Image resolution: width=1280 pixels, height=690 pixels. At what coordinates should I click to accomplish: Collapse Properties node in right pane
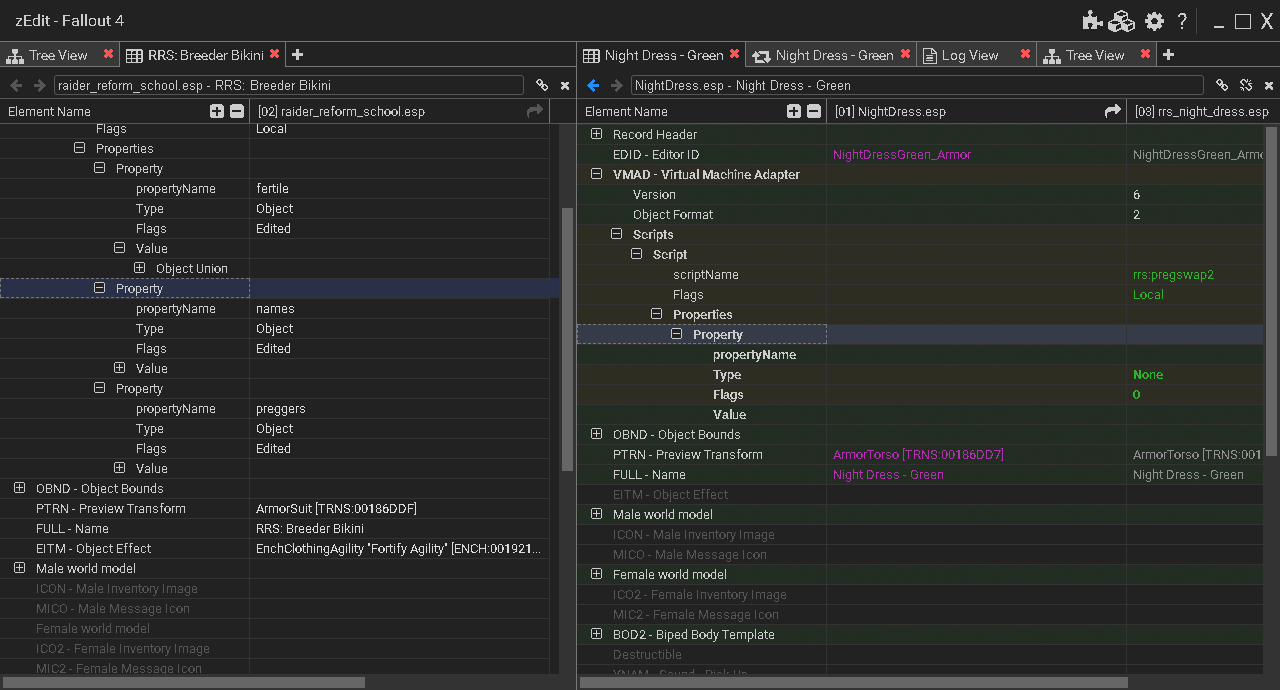pyautogui.click(x=656, y=314)
